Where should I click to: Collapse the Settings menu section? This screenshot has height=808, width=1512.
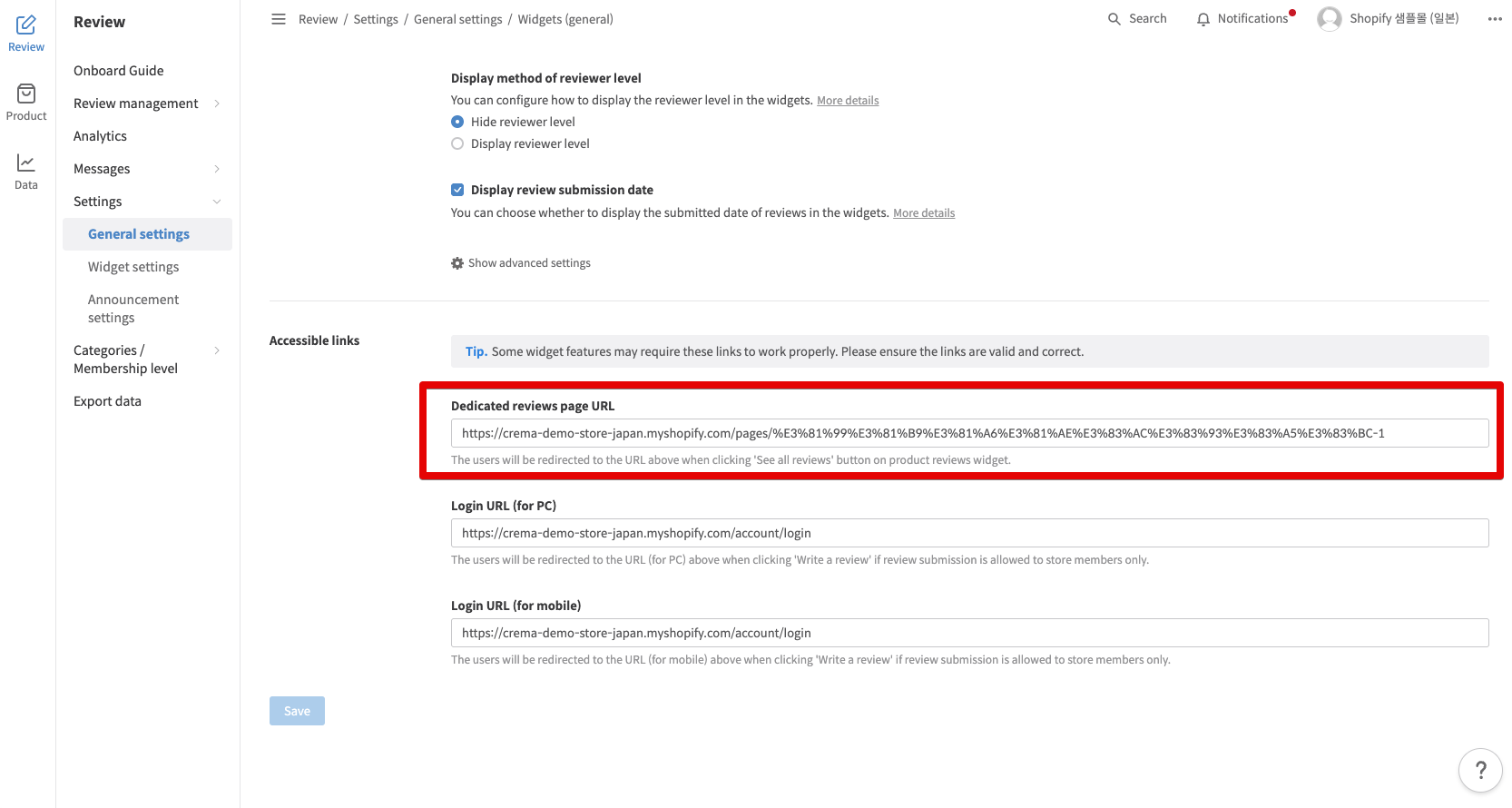click(x=217, y=202)
